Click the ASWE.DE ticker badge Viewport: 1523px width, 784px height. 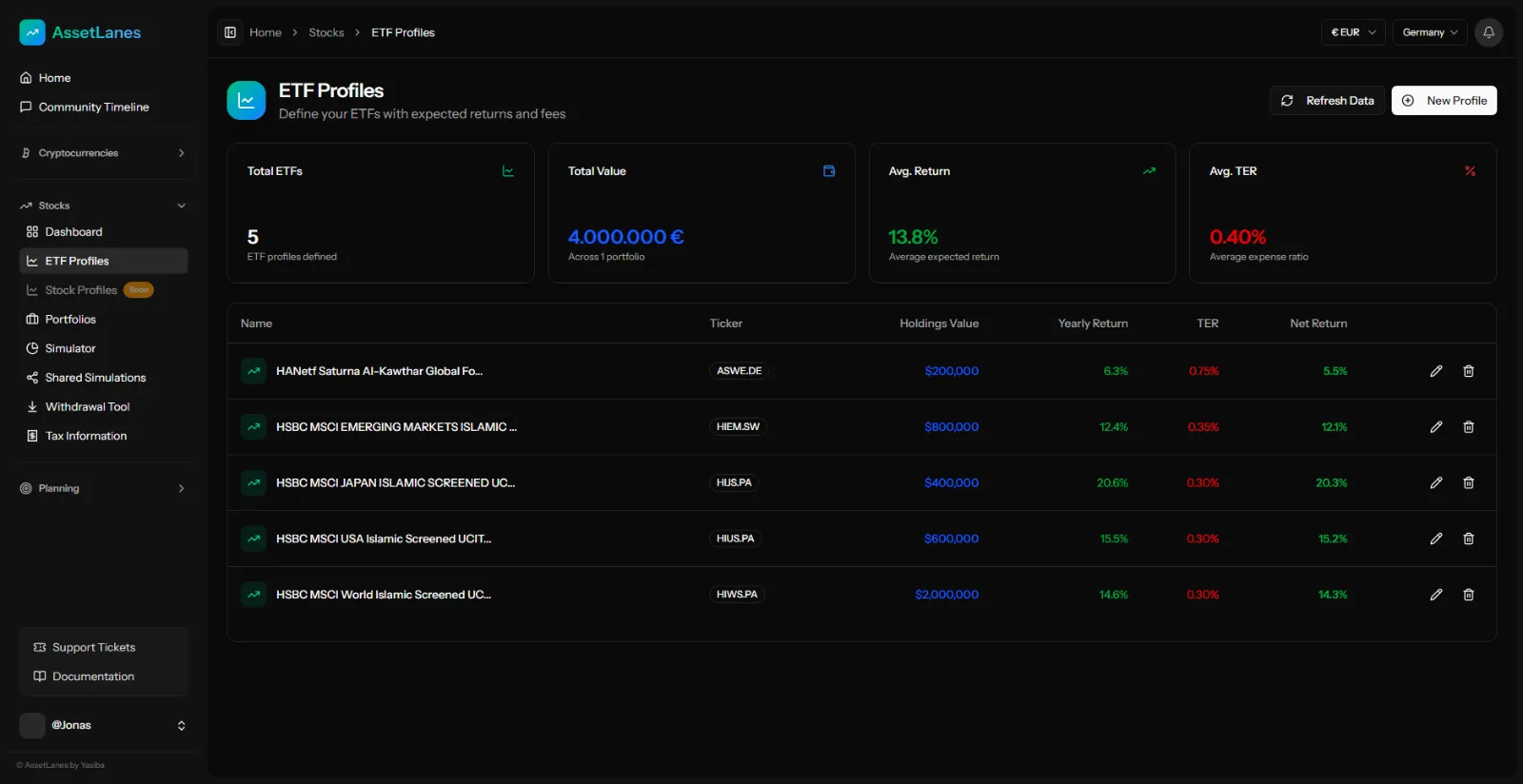[x=739, y=371]
